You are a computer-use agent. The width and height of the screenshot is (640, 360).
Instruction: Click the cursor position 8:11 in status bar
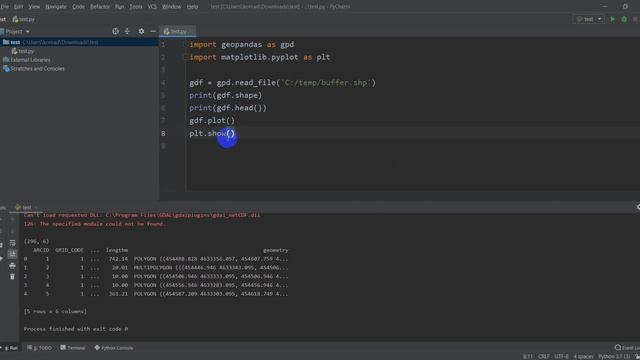click(x=527, y=356)
